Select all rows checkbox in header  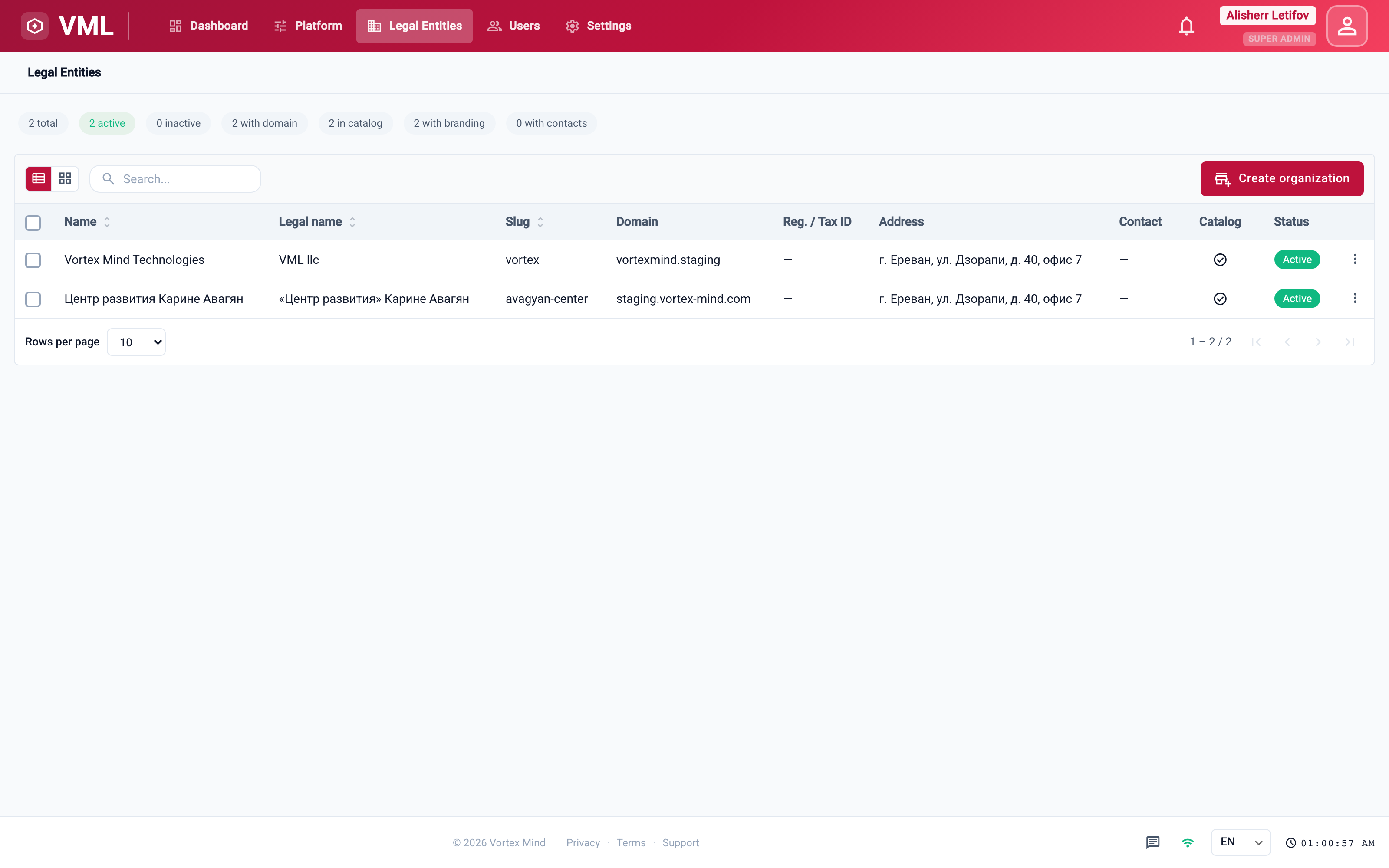(x=33, y=223)
